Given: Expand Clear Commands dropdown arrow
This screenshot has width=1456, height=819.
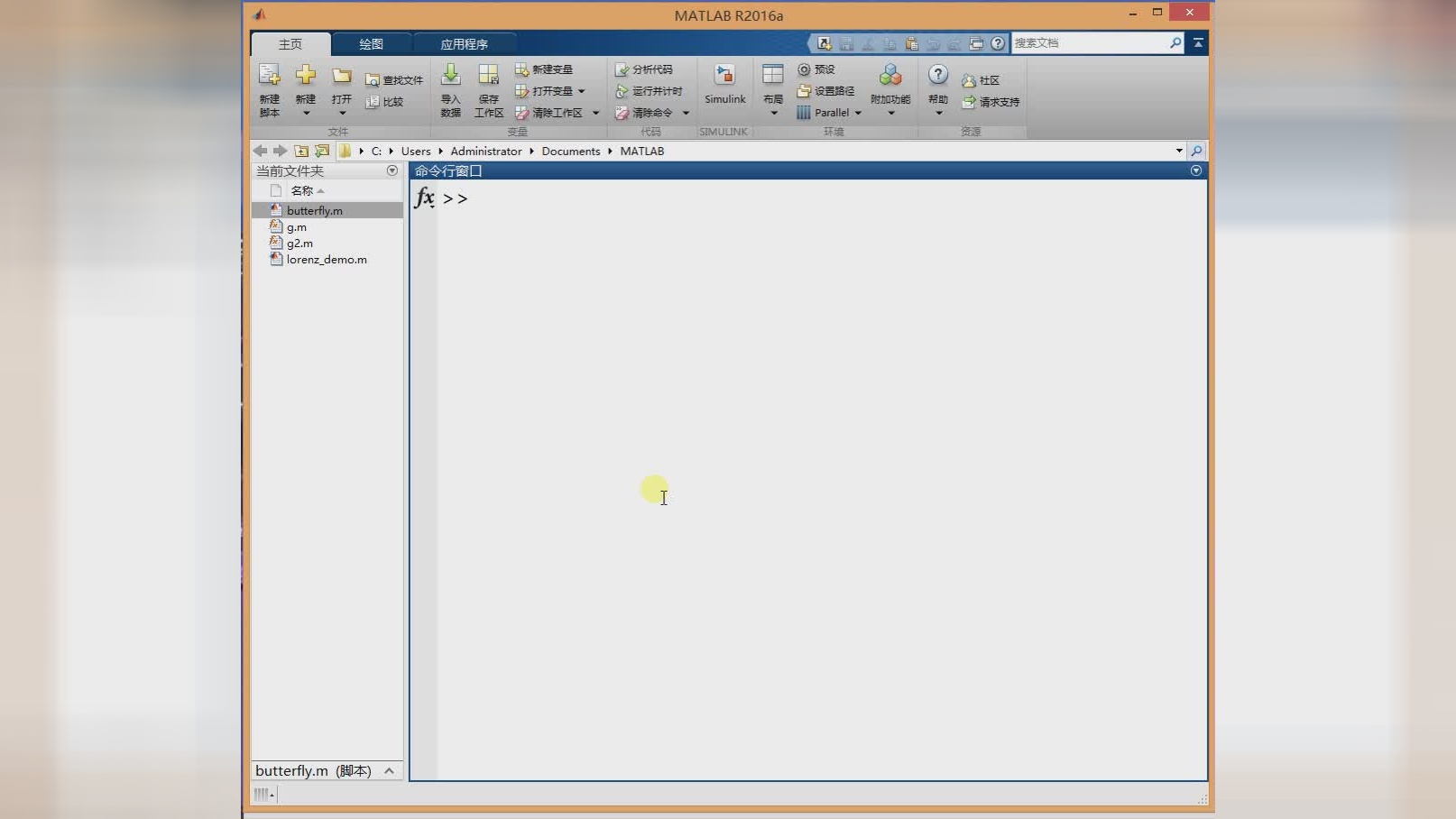Looking at the screenshot, I should (x=686, y=113).
